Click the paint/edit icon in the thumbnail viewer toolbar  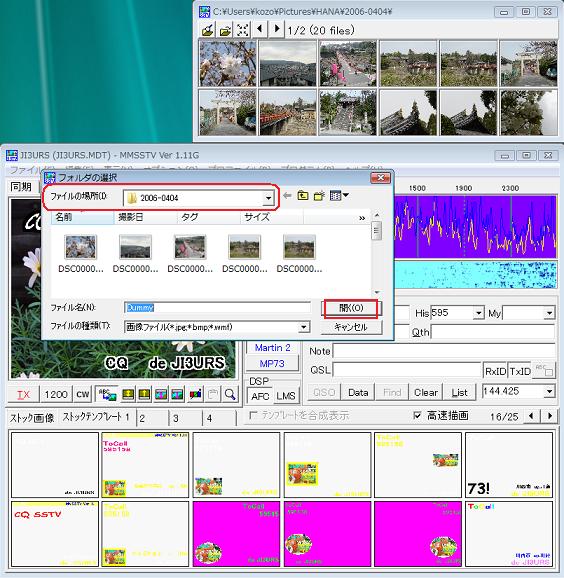(x=208, y=30)
